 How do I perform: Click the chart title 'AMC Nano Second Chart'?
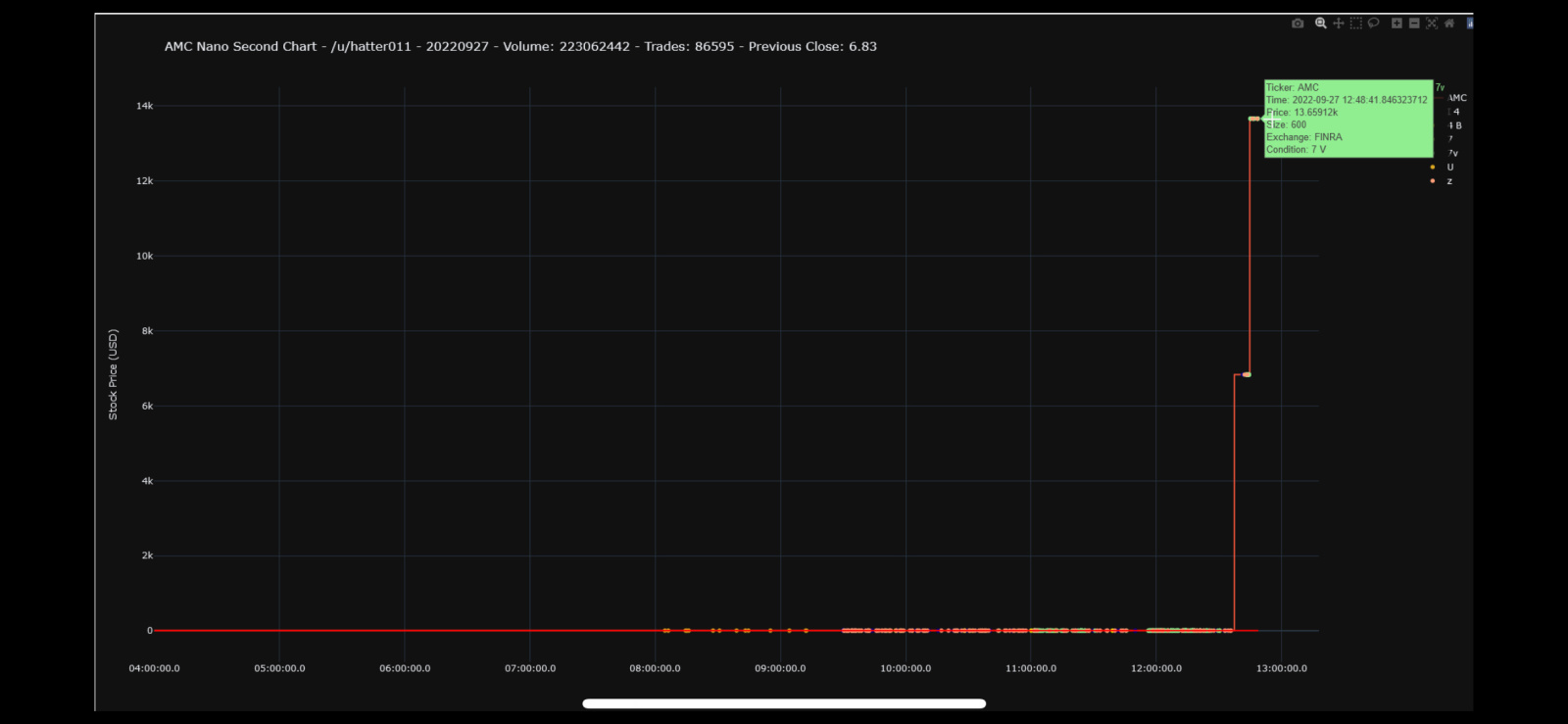coord(240,46)
